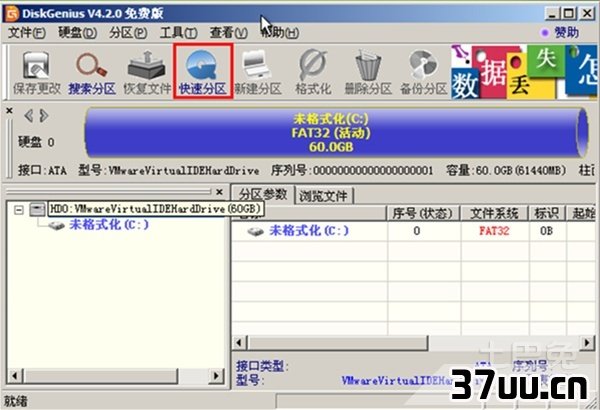This screenshot has height=410, width=600.
Task: Select the blue partition bar 未格式化(C:)
Action: [x=335, y=132]
